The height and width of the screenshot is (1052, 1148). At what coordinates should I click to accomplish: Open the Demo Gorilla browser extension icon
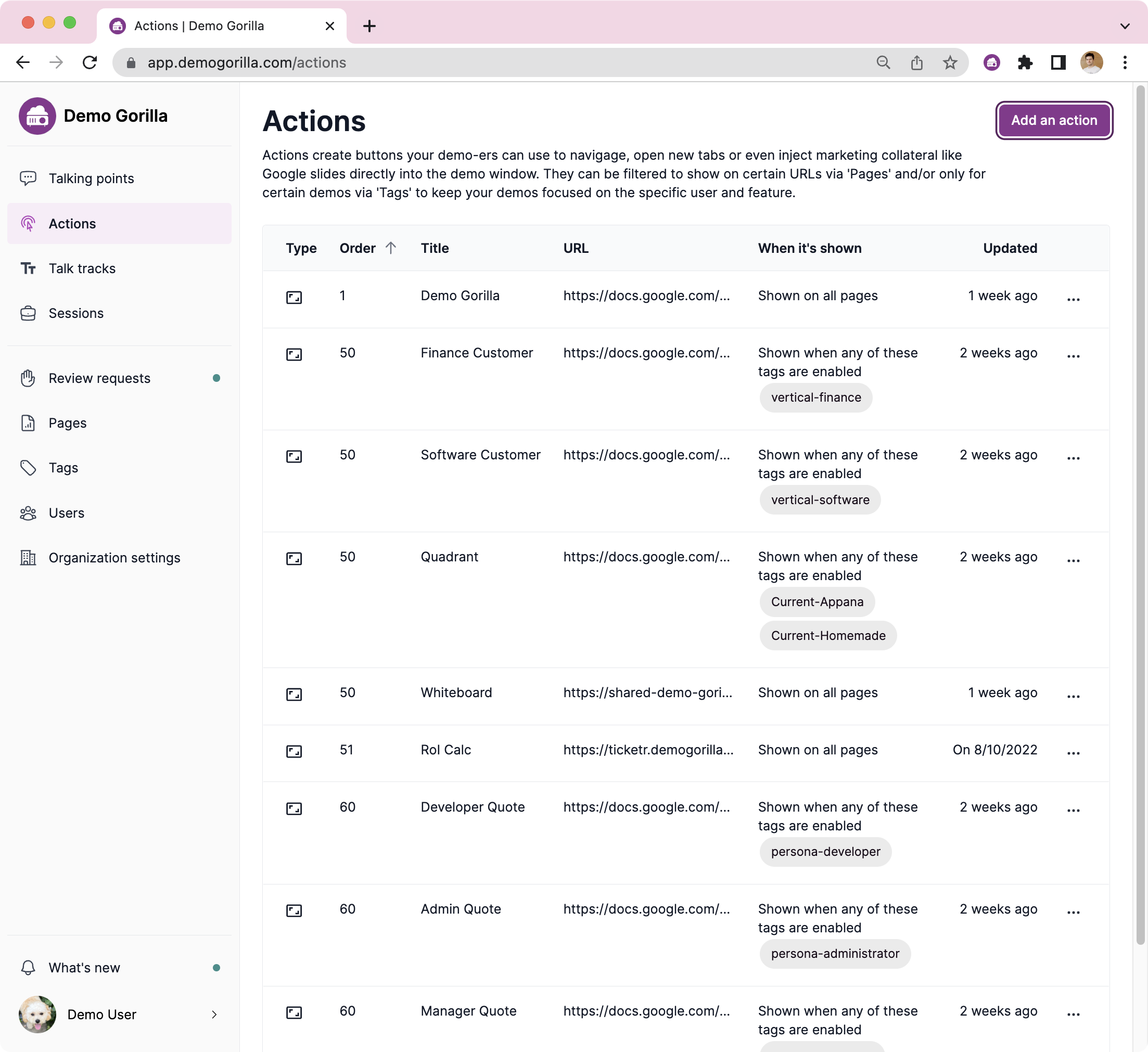click(x=991, y=62)
